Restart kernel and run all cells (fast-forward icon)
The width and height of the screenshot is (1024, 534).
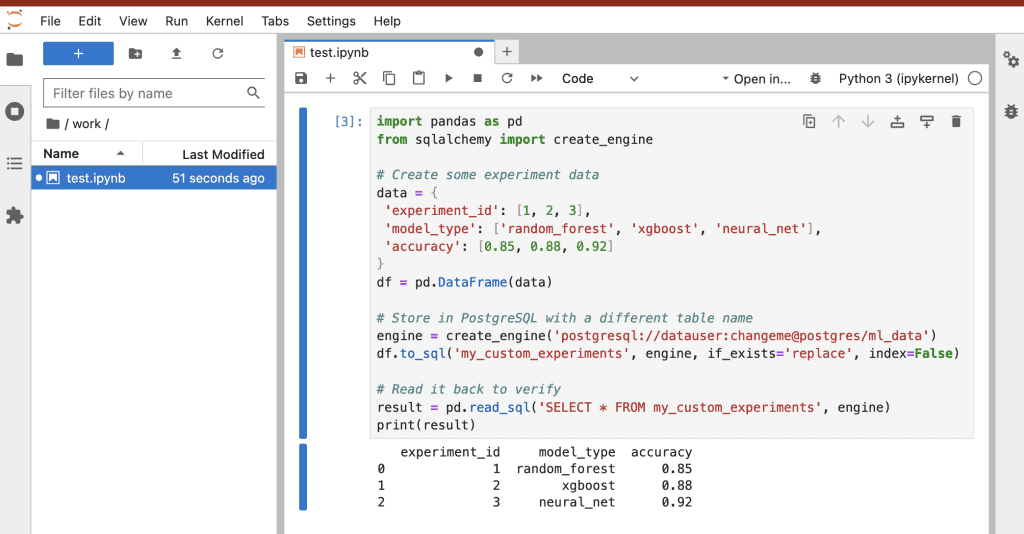coord(537,78)
